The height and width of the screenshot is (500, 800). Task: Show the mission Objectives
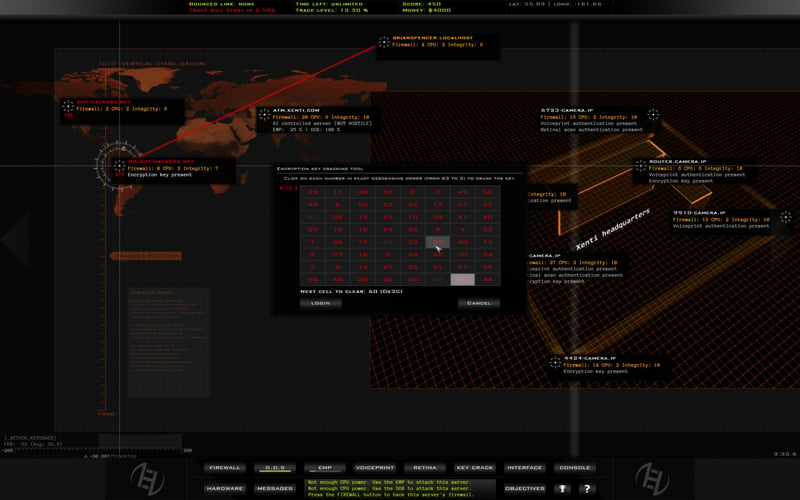524,488
